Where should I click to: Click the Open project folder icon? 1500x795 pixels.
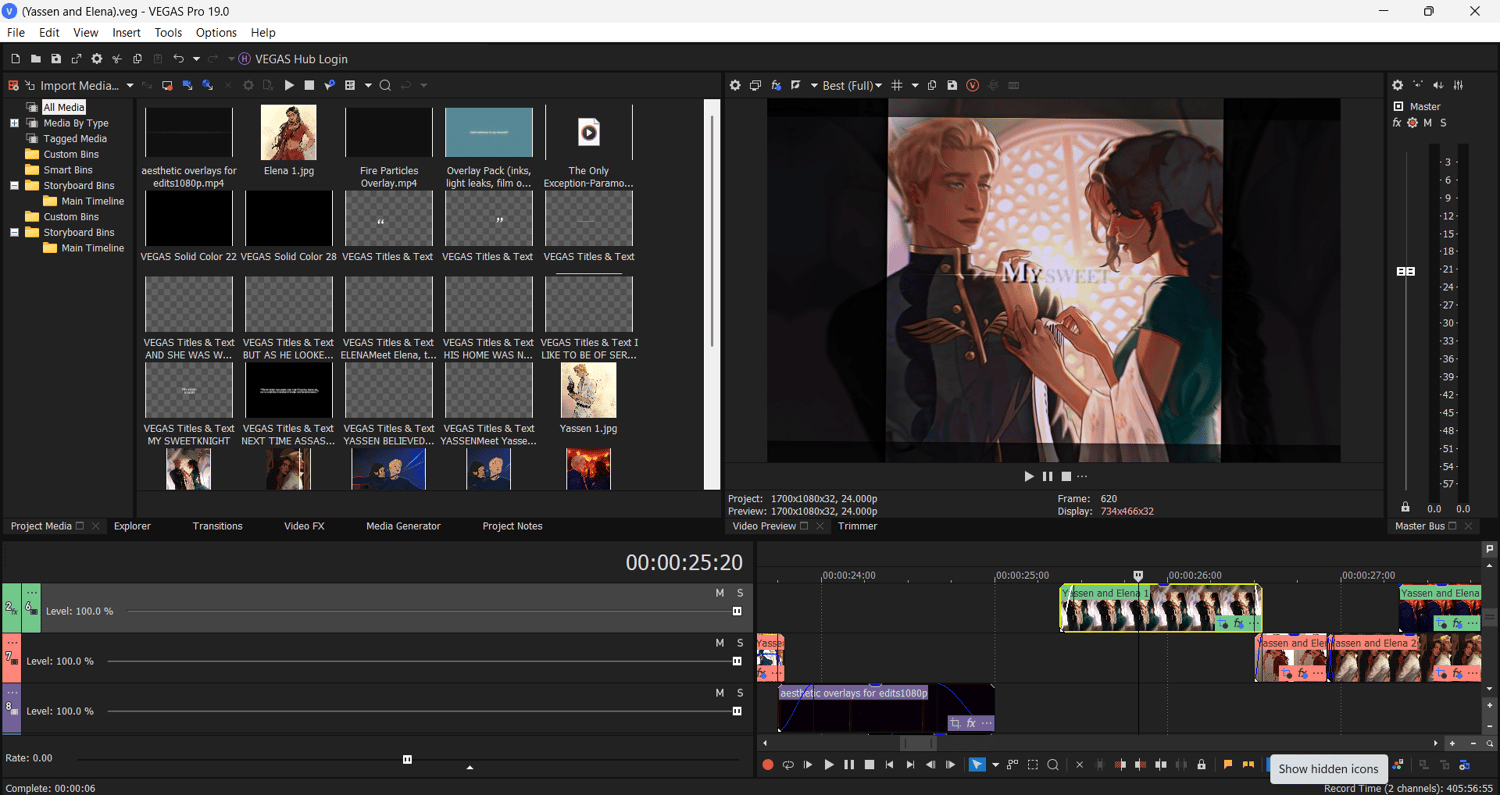click(x=35, y=59)
